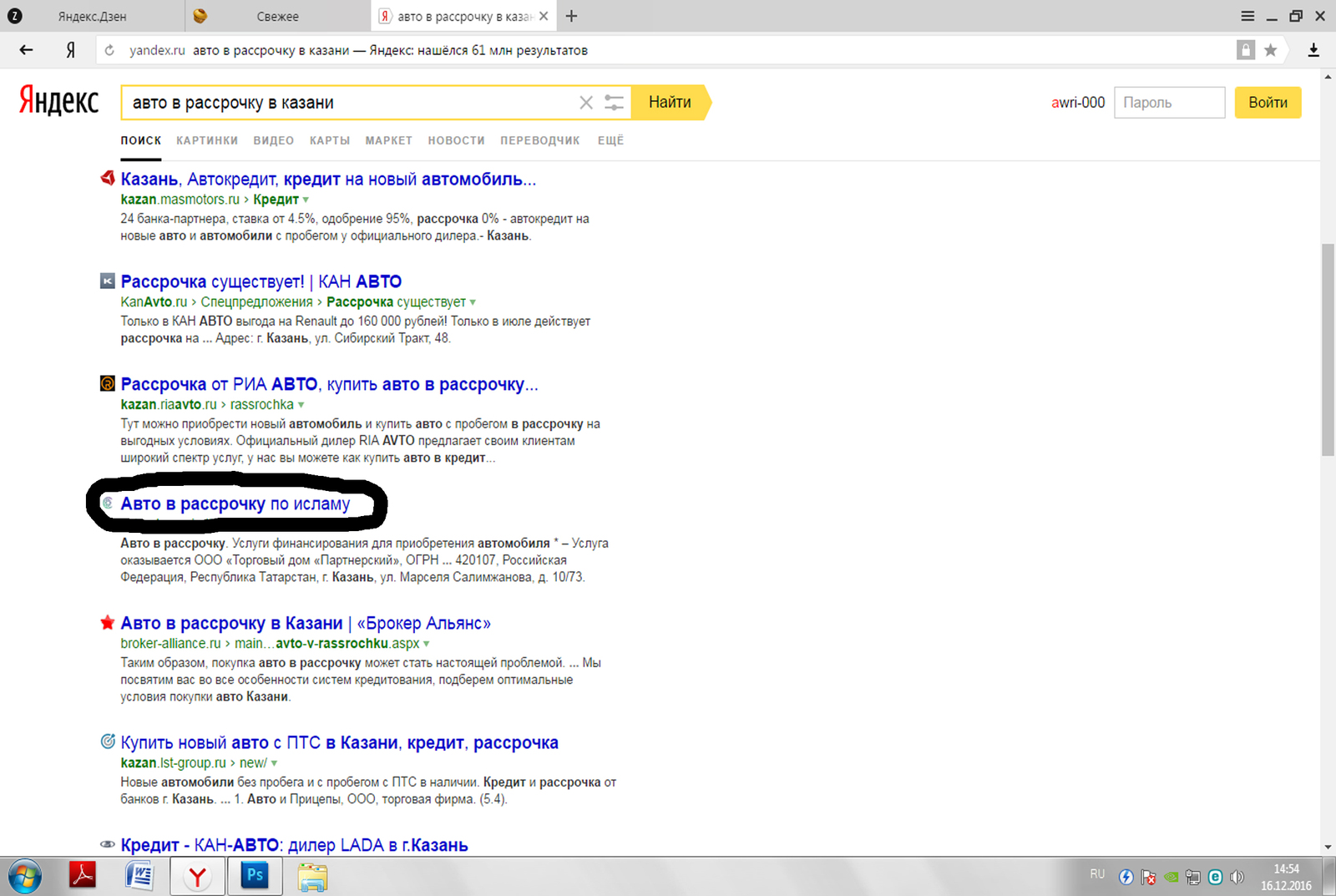Viewport: 1336px width, 896px height.
Task: Expand dropdown arrow after 'Рассрочка существует' URL
Action: [473, 302]
